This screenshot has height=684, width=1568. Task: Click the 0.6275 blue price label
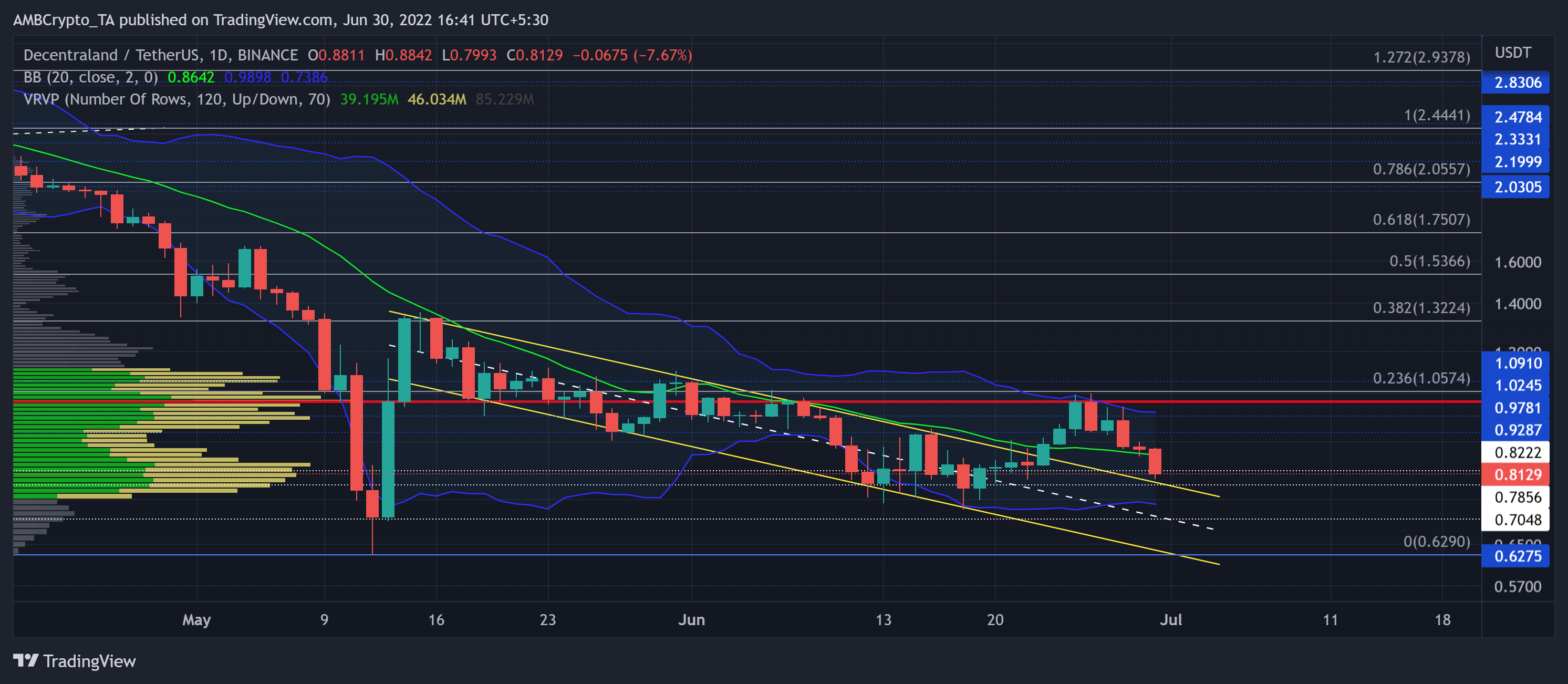click(1517, 556)
